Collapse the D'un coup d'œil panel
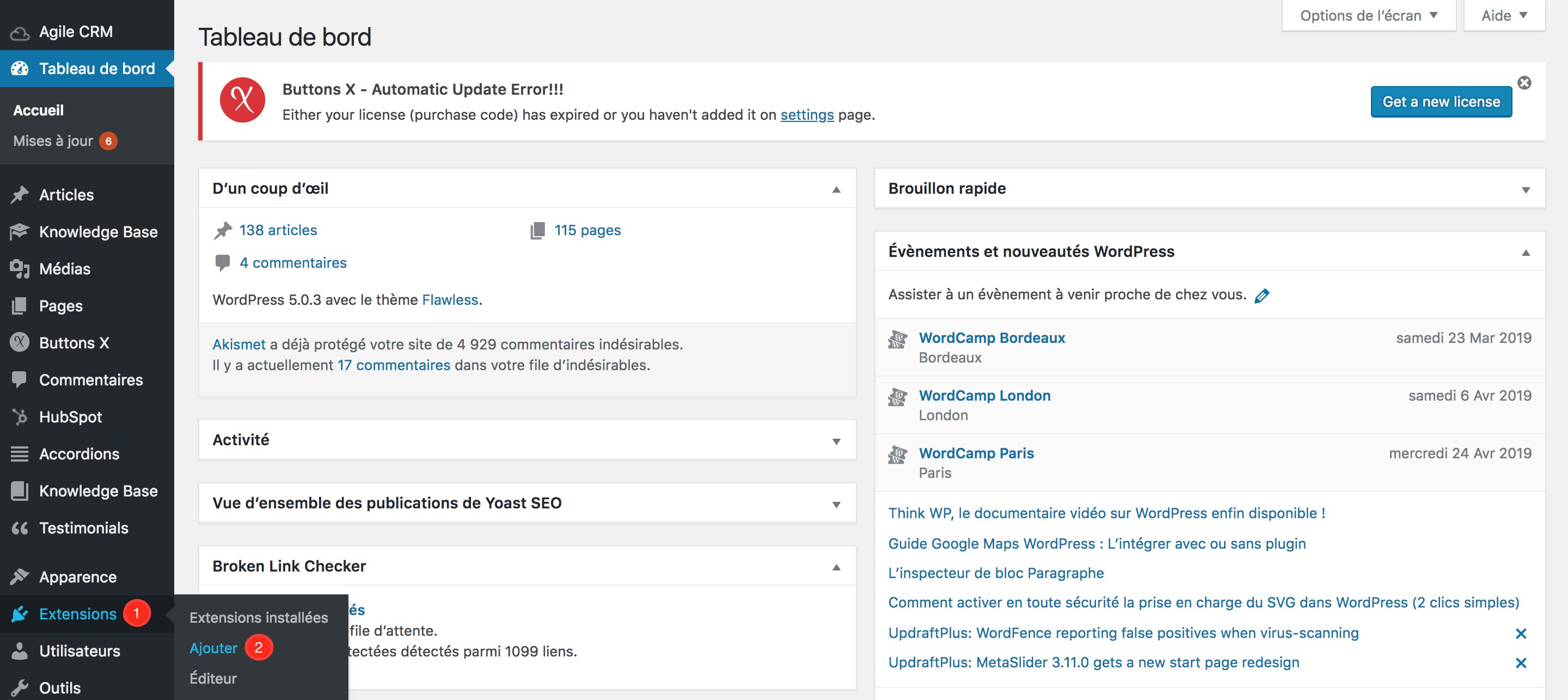Image resolution: width=1568 pixels, height=700 pixels. (836, 190)
